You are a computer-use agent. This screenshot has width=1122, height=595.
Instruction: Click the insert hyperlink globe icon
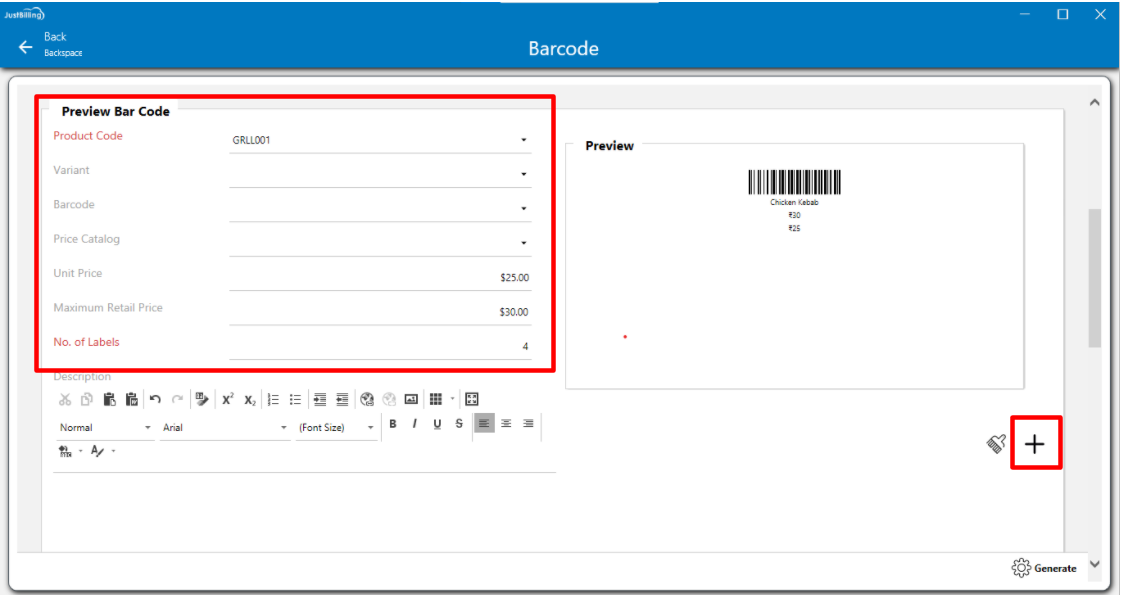(367, 399)
